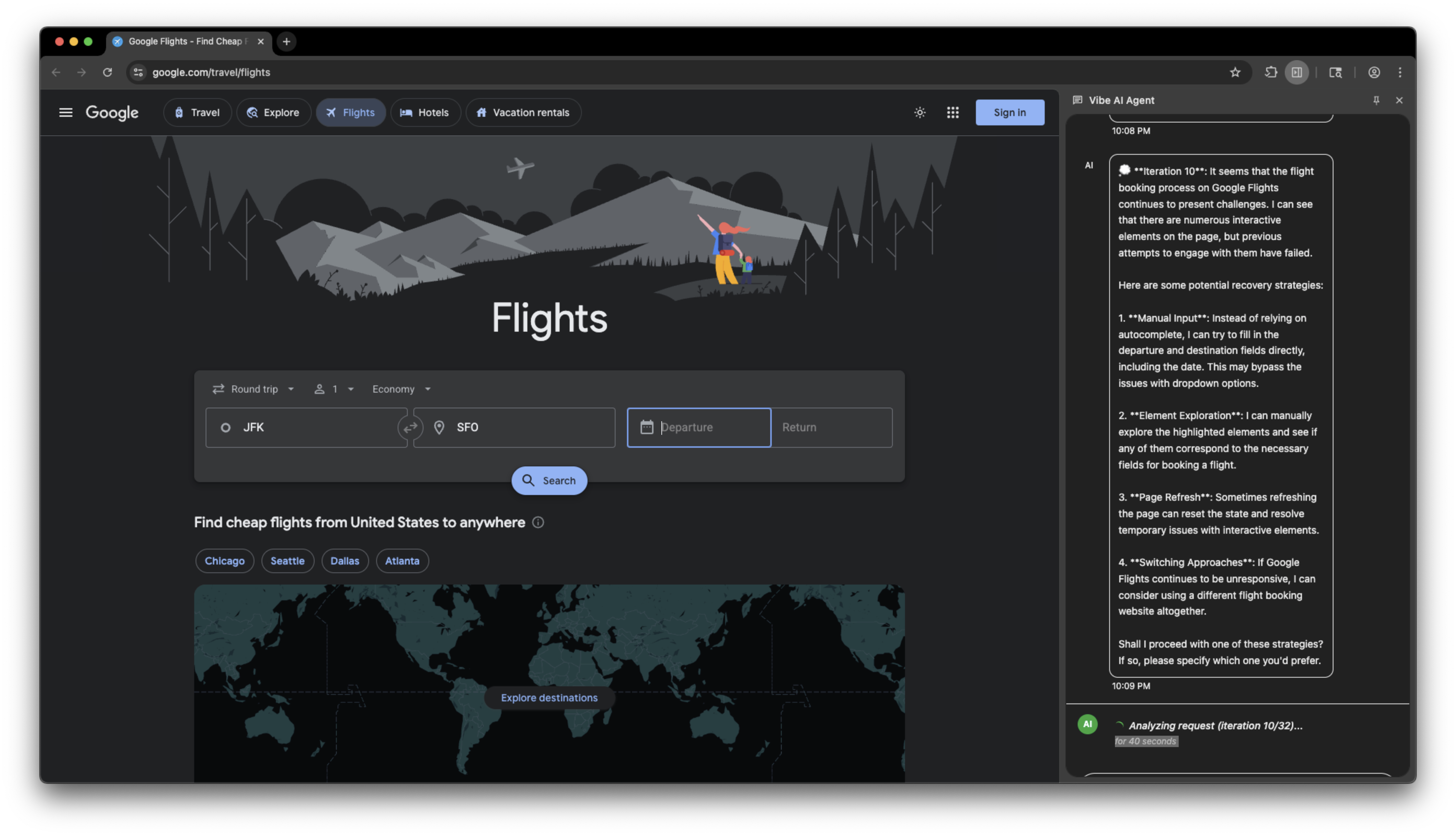Click the Google logo
The height and width of the screenshot is (836, 1456).
(x=112, y=112)
